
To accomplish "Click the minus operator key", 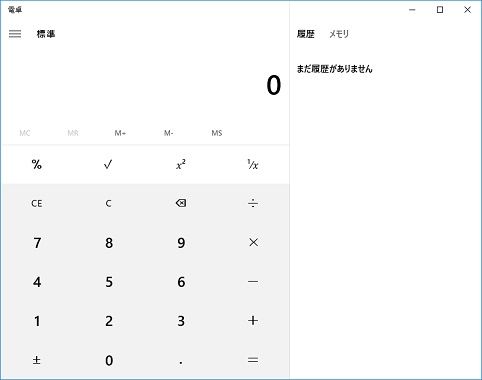I will [253, 282].
